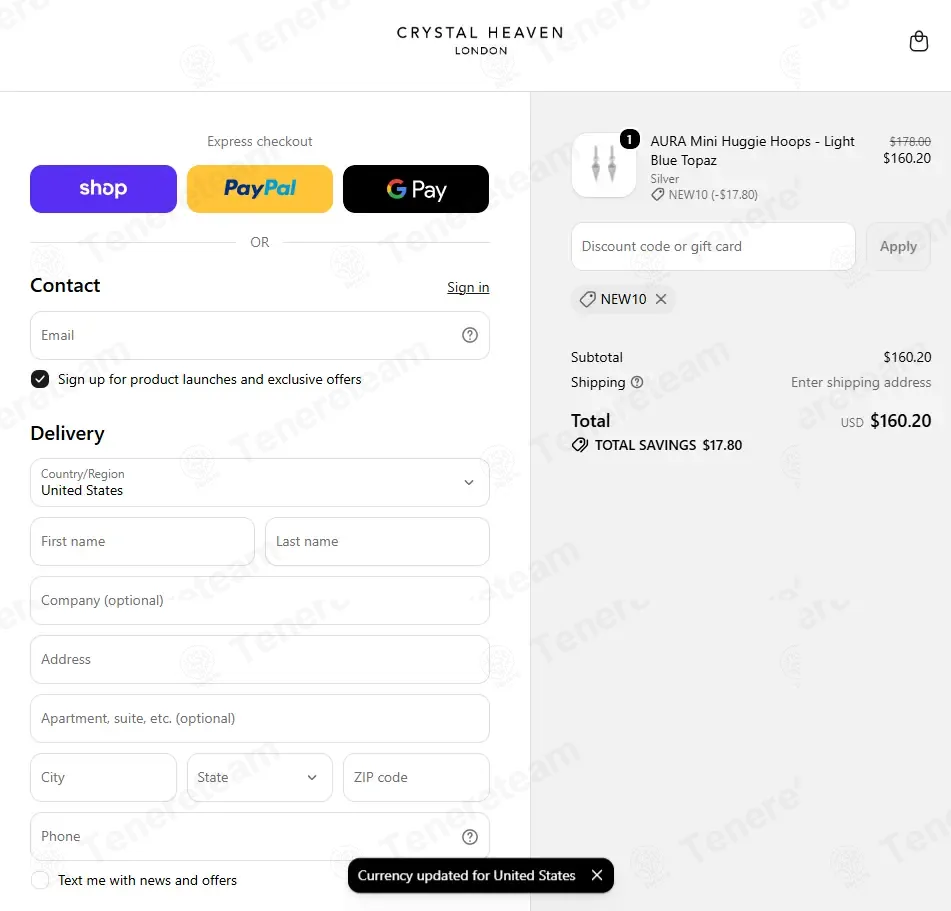Screen dimensions: 951x911
Task: Pay with Shop Pay express button
Action: (x=103, y=189)
